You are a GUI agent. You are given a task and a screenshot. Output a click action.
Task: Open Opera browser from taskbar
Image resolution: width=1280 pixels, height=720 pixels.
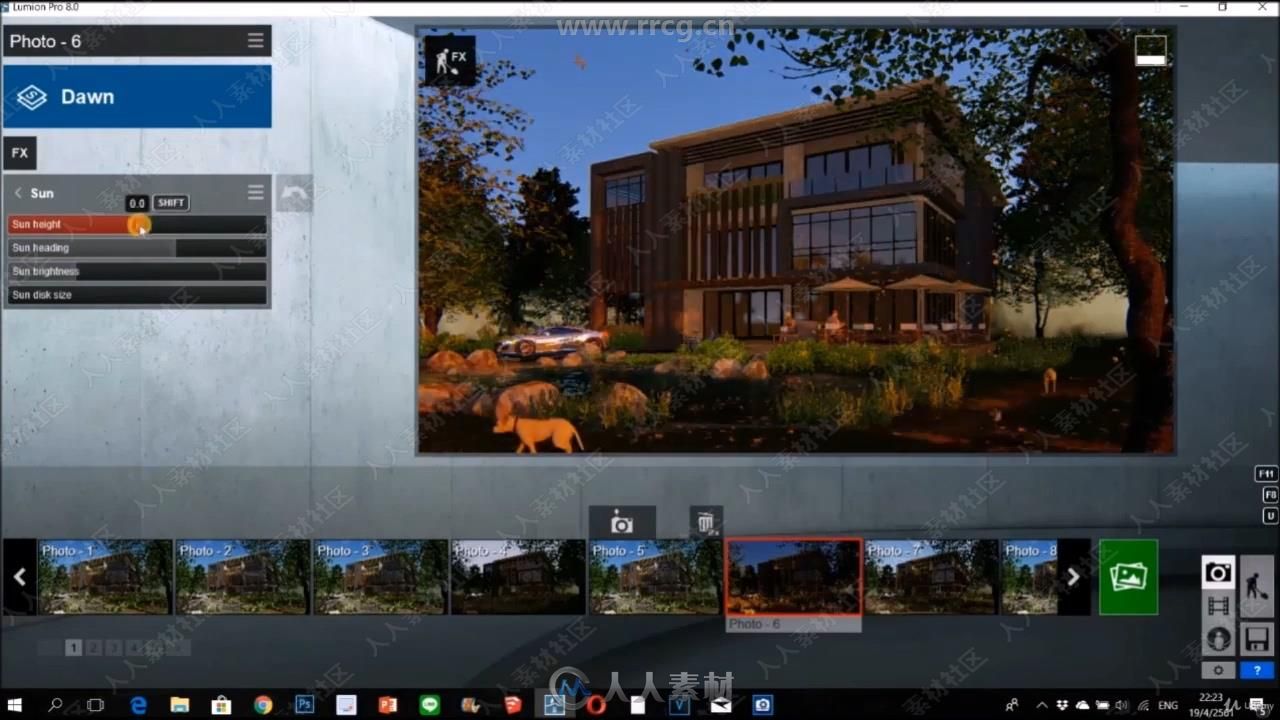coord(596,705)
